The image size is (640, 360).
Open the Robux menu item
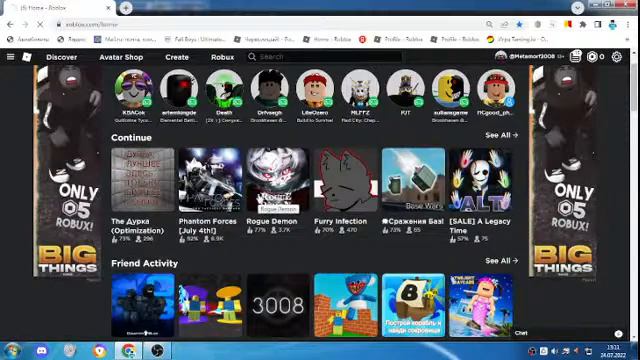222,57
